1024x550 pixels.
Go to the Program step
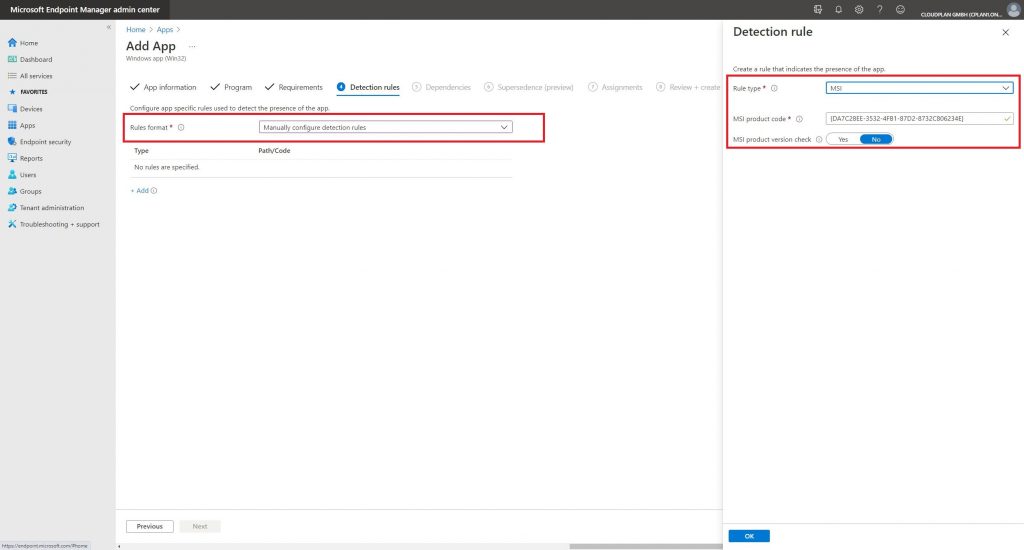coord(231,87)
